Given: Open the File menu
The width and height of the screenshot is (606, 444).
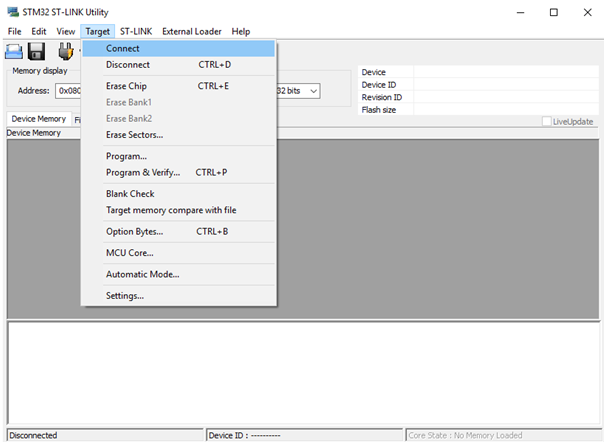Looking at the screenshot, I should point(15,31).
